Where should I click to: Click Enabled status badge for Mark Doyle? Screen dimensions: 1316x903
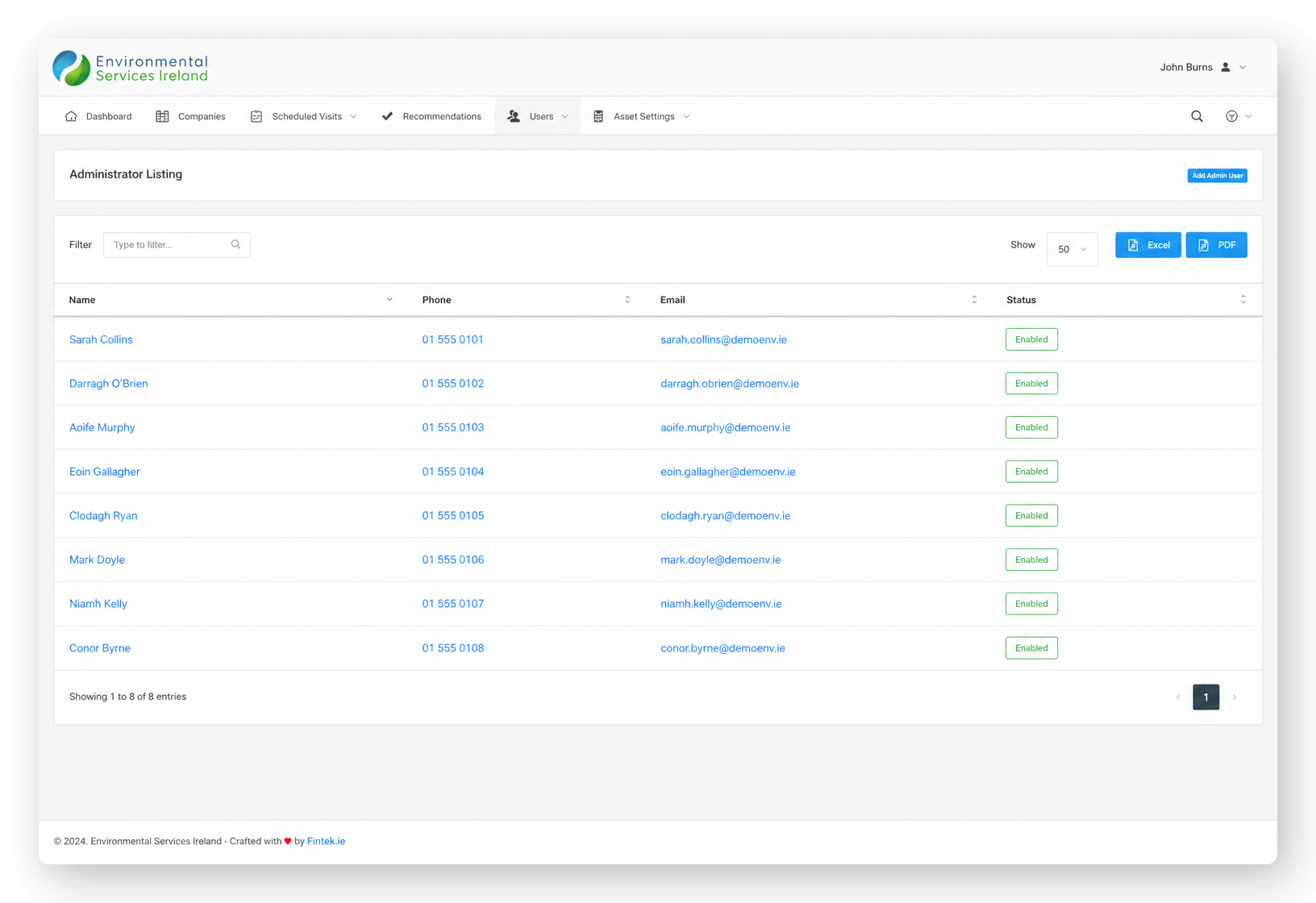[x=1031, y=560]
